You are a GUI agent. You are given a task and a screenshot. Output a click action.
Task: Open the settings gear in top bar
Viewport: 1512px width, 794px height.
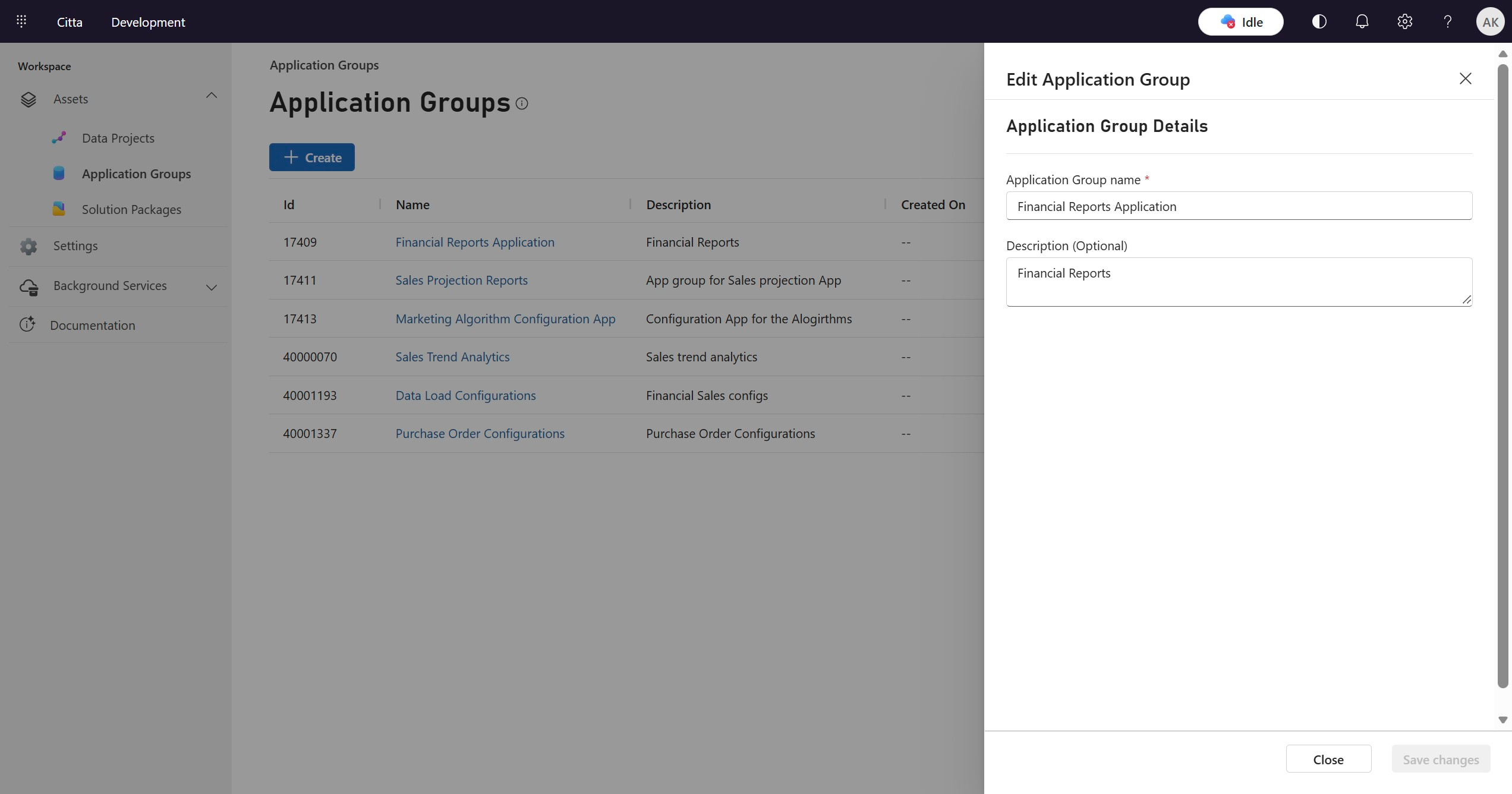click(1404, 21)
